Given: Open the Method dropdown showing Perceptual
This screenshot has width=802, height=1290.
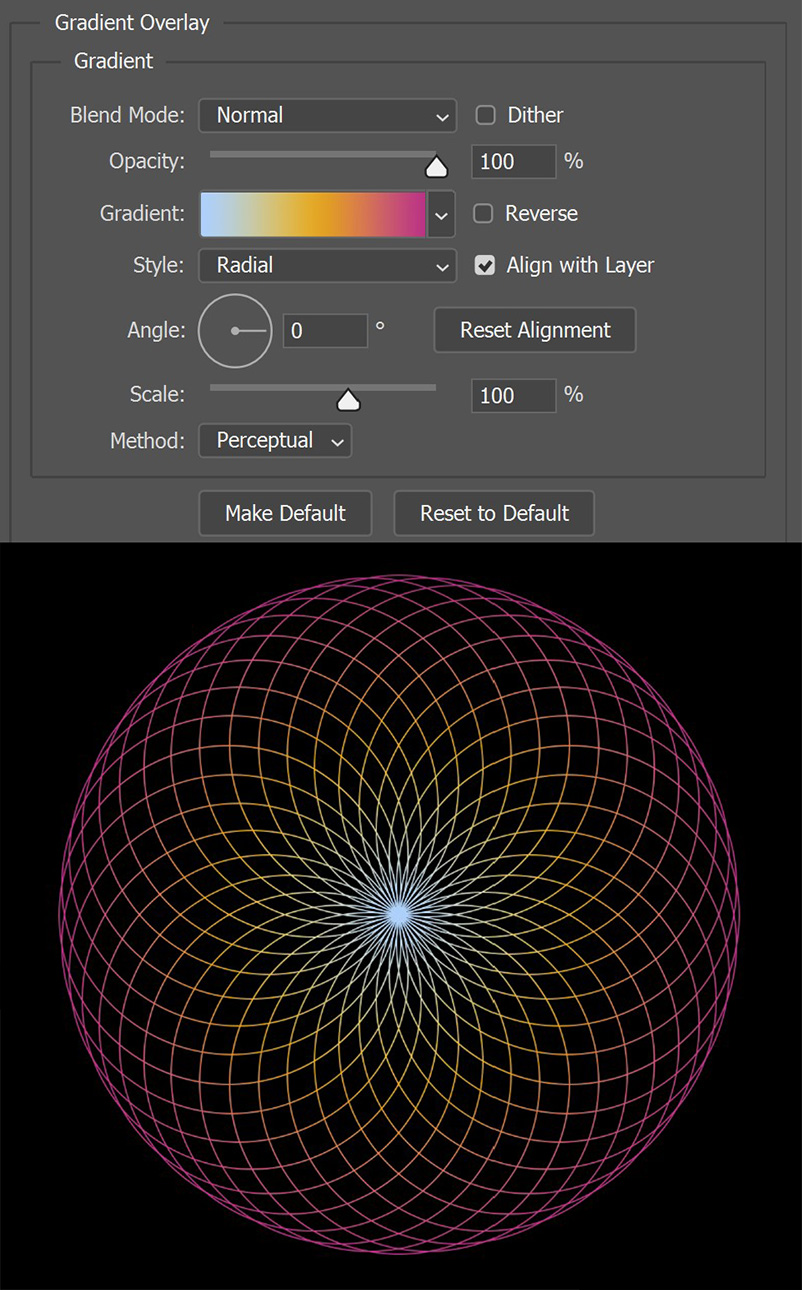Looking at the screenshot, I should tap(274, 440).
